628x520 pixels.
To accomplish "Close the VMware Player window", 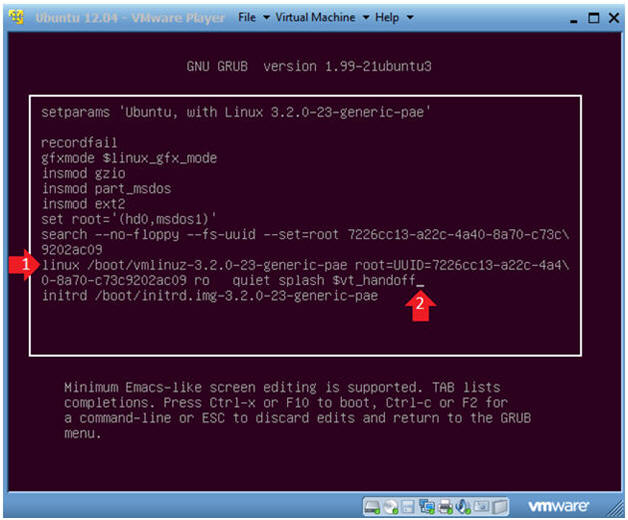I will 614,18.
